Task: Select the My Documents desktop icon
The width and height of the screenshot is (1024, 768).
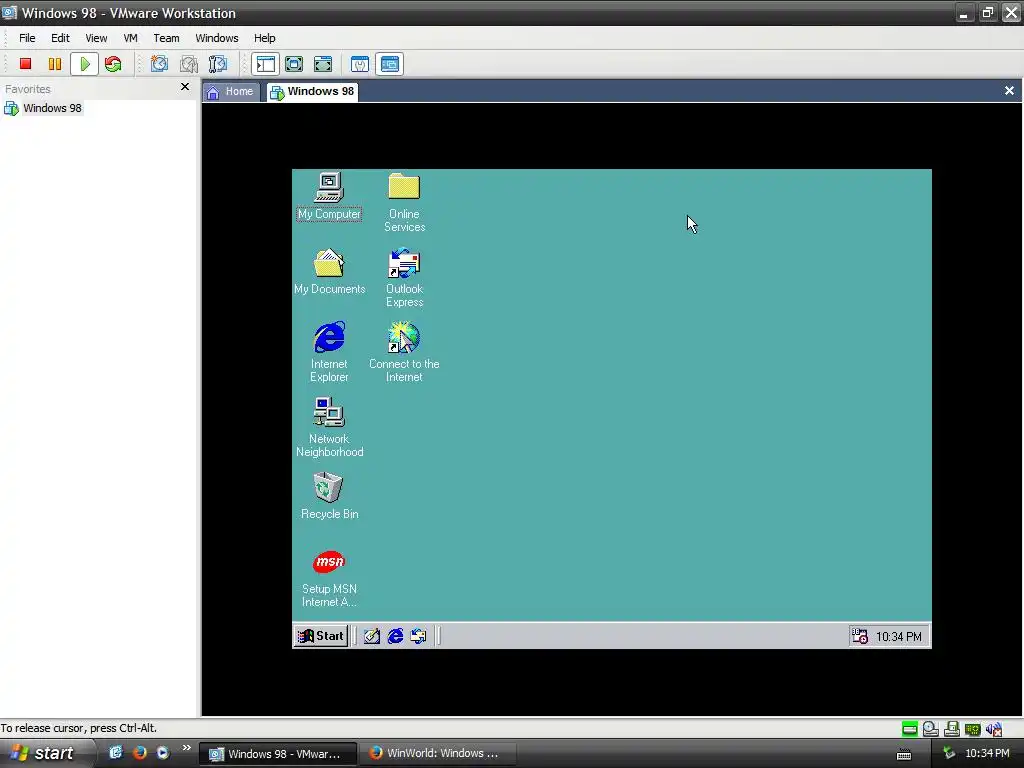Action: (x=329, y=271)
